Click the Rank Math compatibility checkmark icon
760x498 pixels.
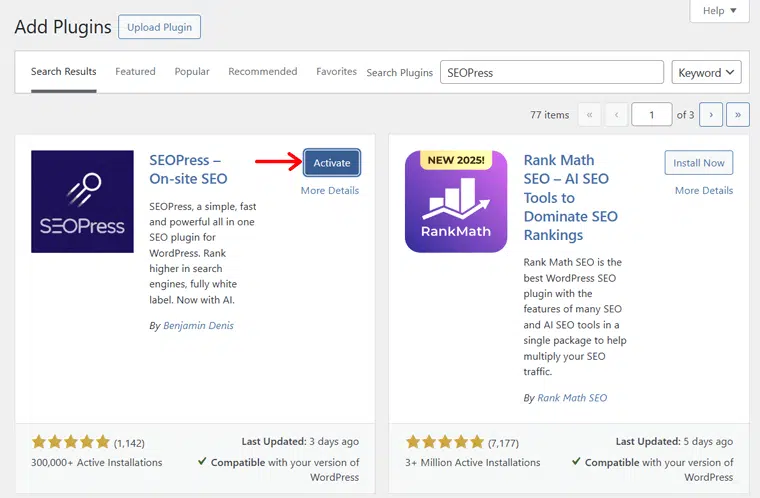click(576, 461)
